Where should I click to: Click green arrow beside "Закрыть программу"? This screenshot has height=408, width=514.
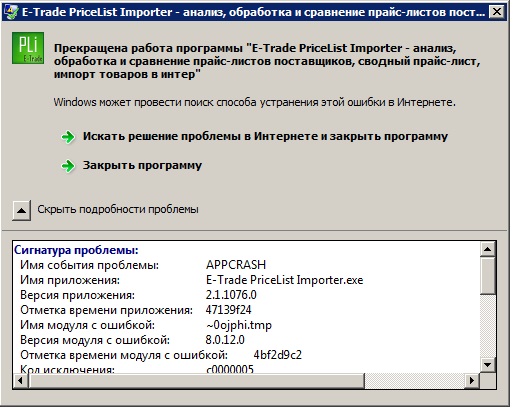(68, 166)
